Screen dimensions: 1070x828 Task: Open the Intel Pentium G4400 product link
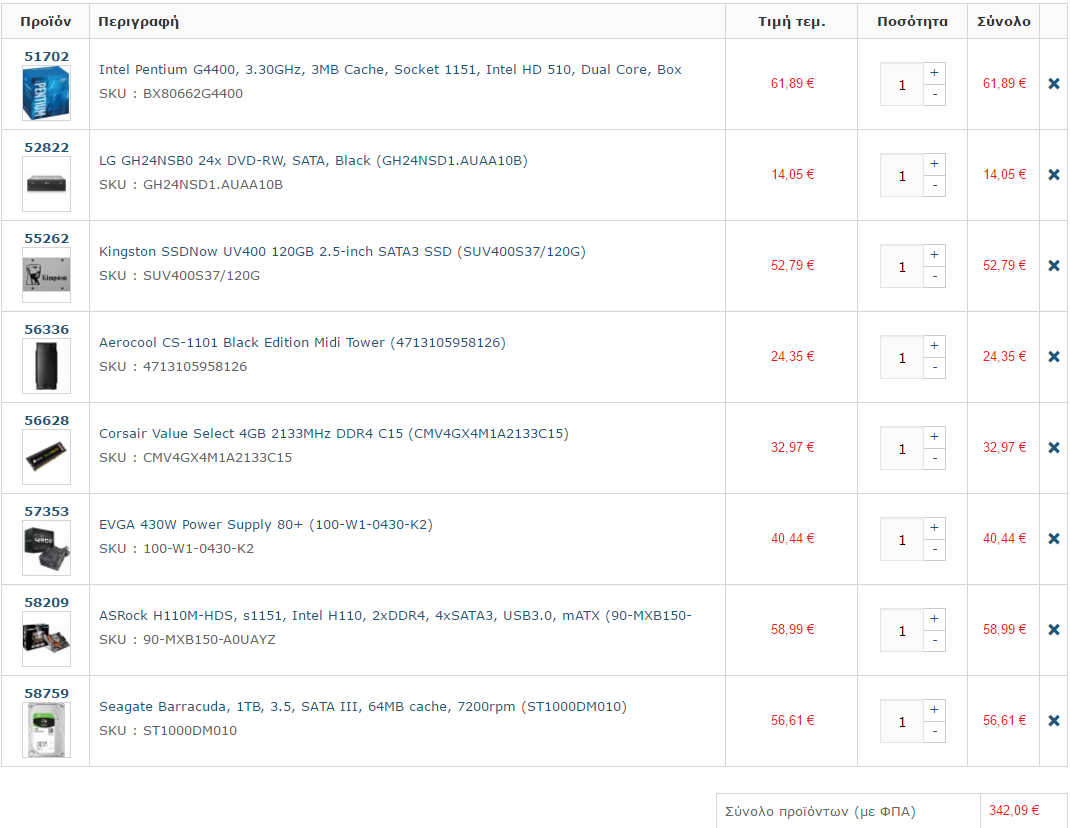(390, 70)
